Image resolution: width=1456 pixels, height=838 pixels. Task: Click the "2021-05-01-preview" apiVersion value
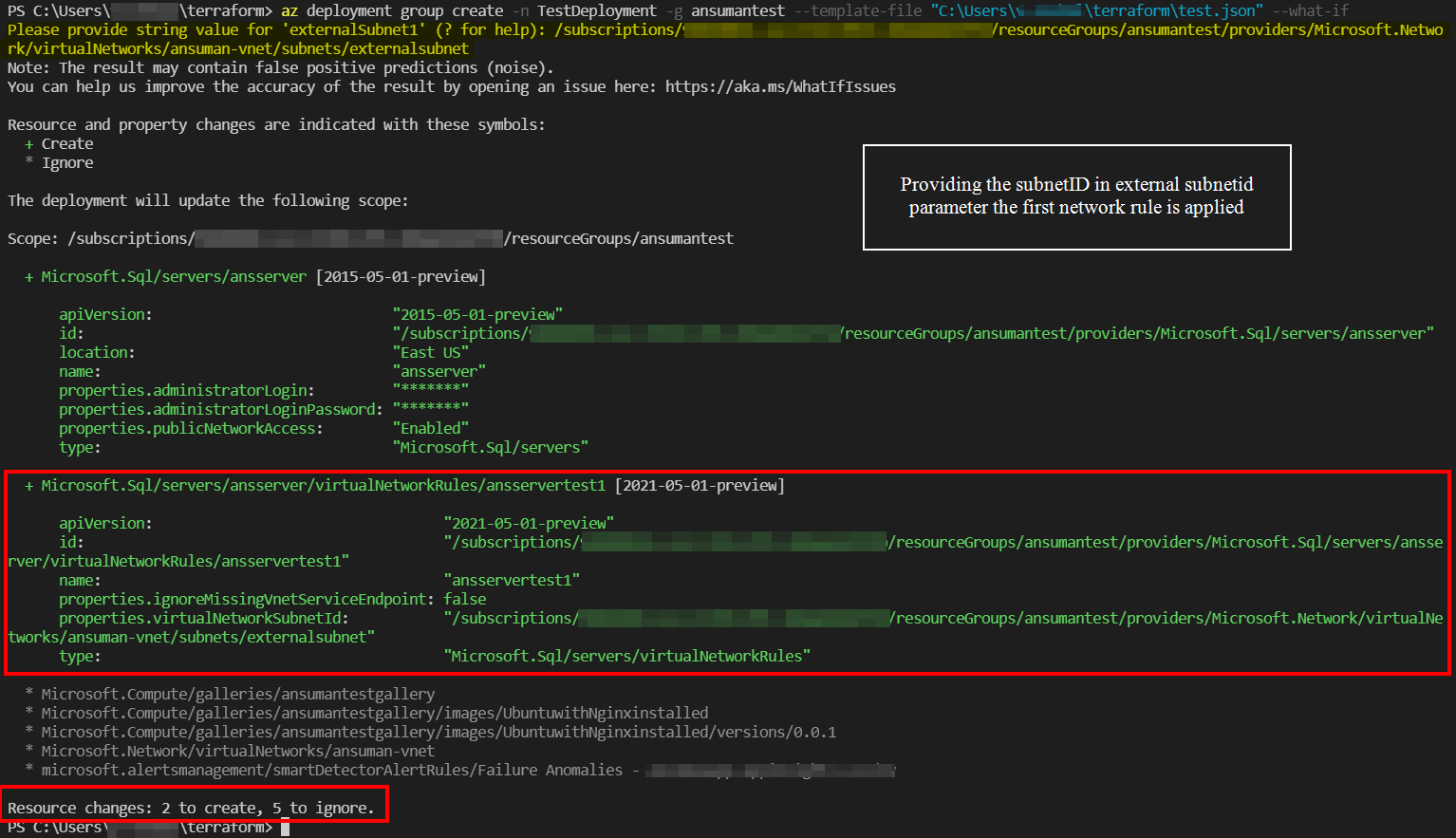pyautogui.click(x=529, y=523)
